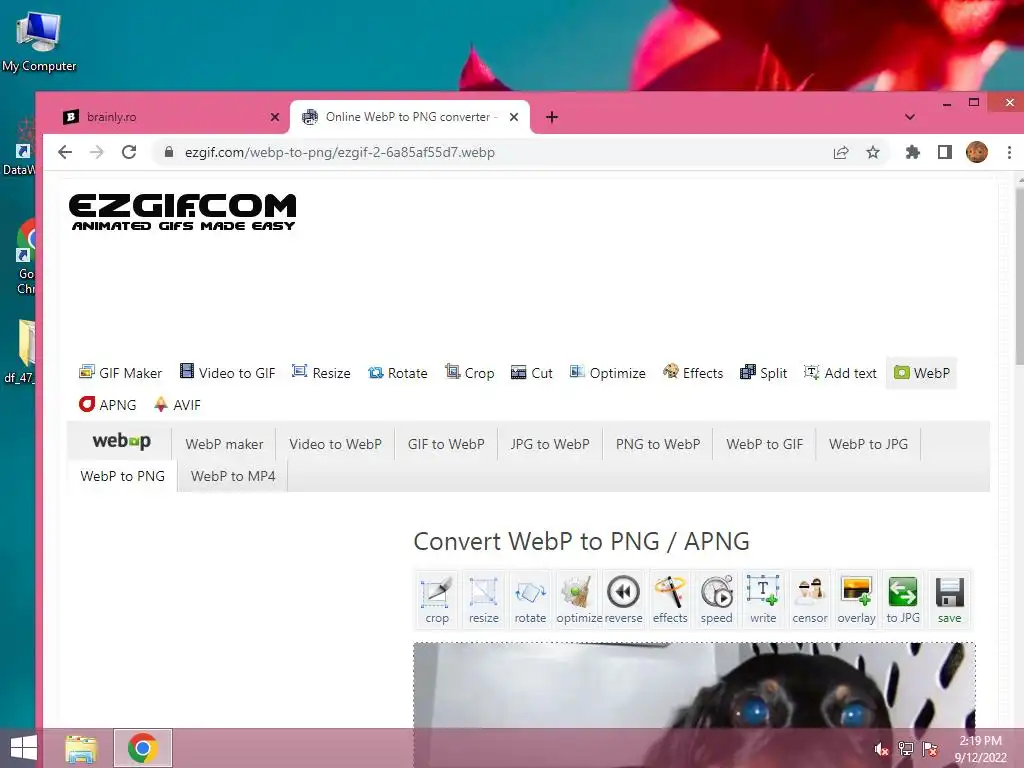Close the WebP to PNG converter tab
1024x768 pixels.
[514, 117]
